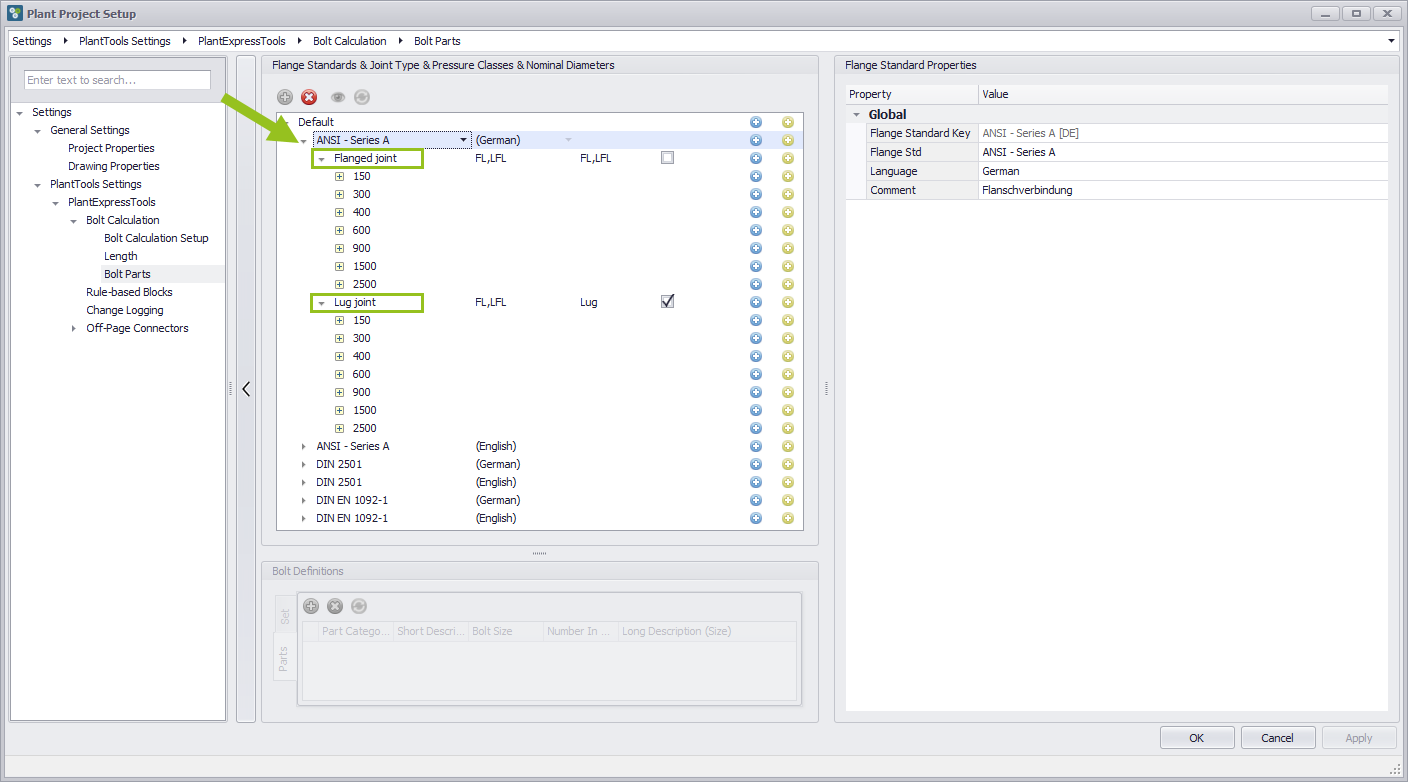Click the grey add button above the flange standards tree

285,97
